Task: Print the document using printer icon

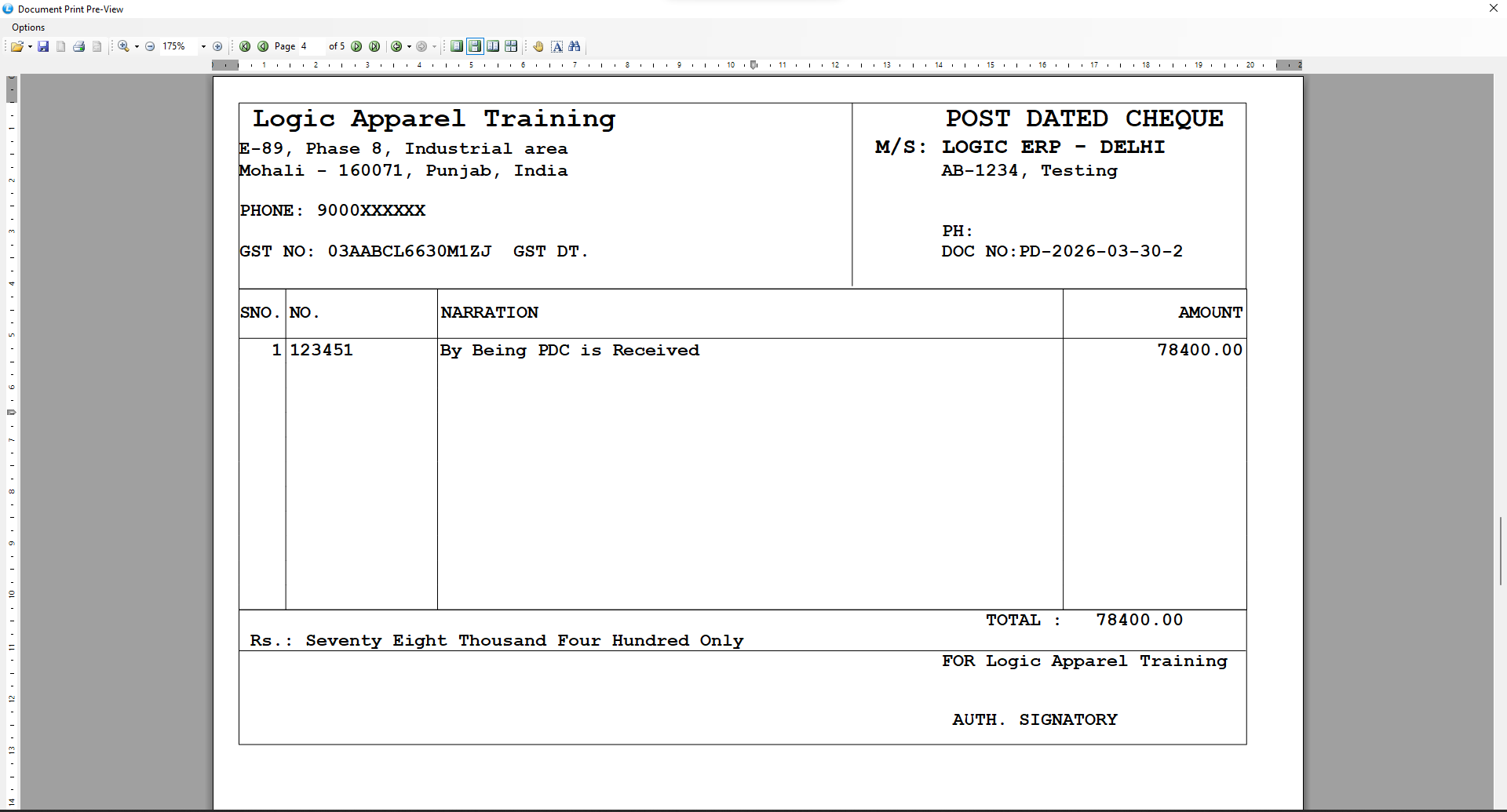Action: 78,46
